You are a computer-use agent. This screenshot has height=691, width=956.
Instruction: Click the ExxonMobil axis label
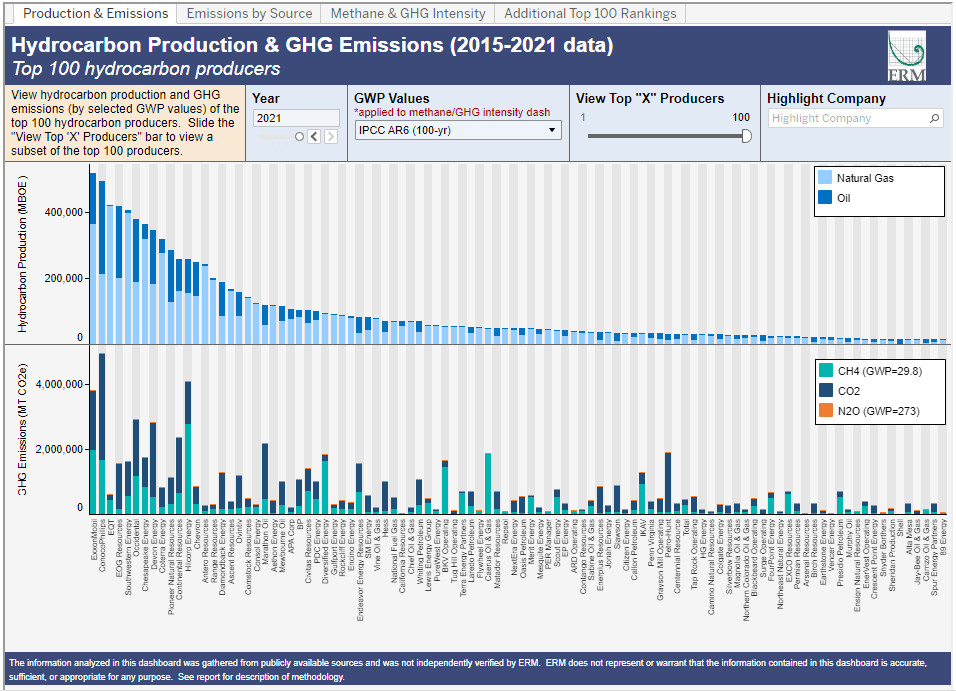94,540
